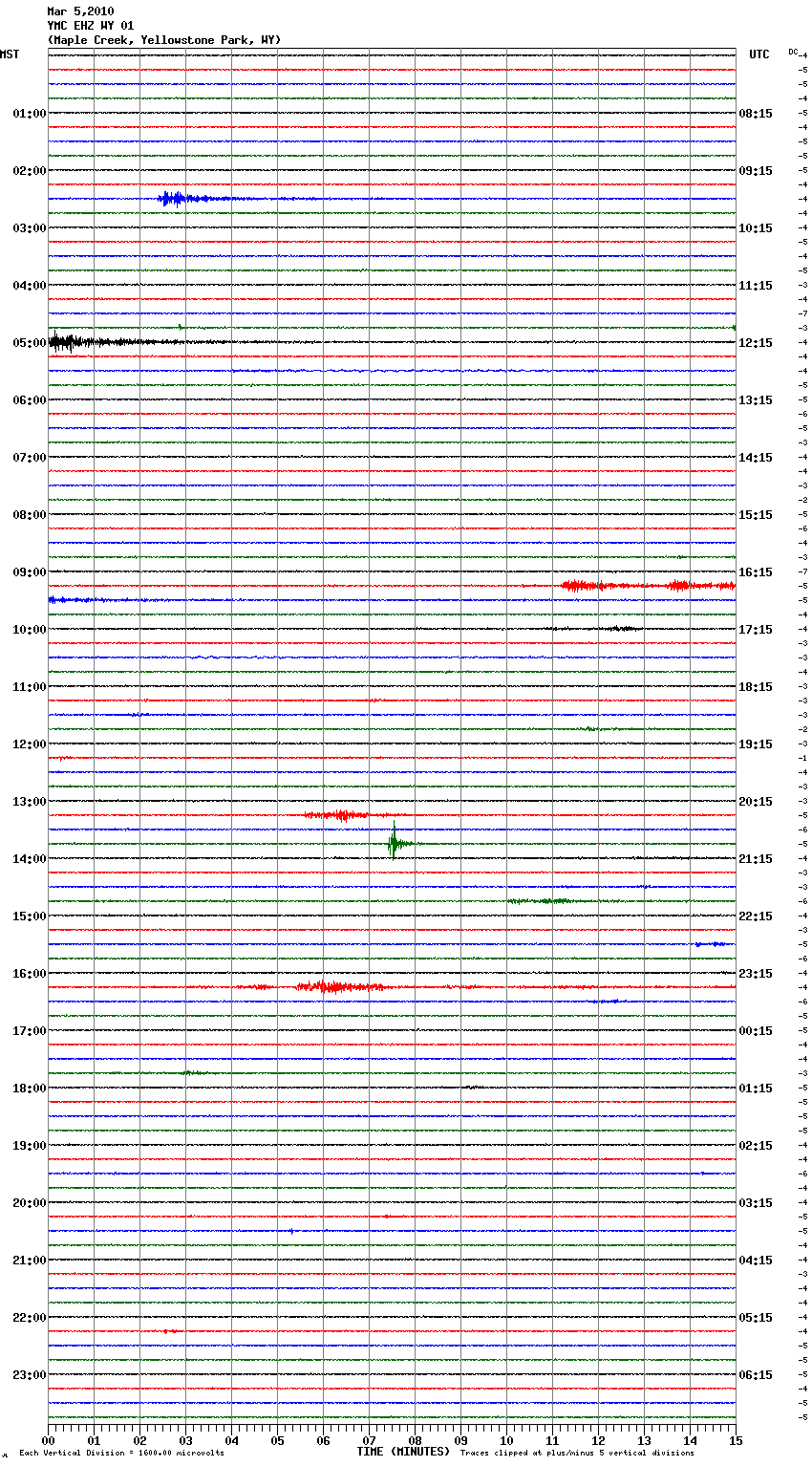This screenshot has height=1466, width=812.
Task: Click the '16:15' UTC time label
Action: pyautogui.click(x=756, y=572)
